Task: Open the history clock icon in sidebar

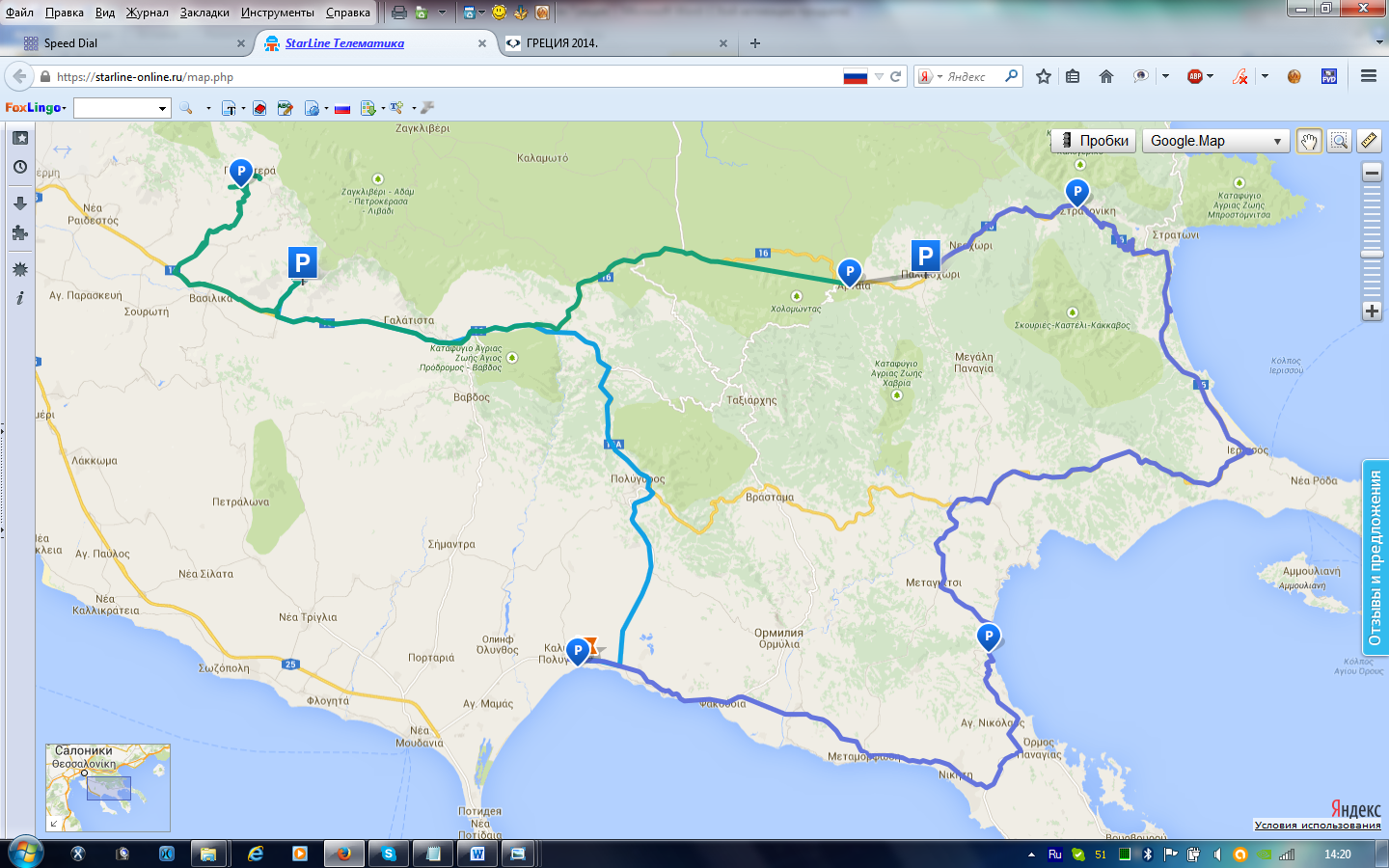Action: pos(20,168)
